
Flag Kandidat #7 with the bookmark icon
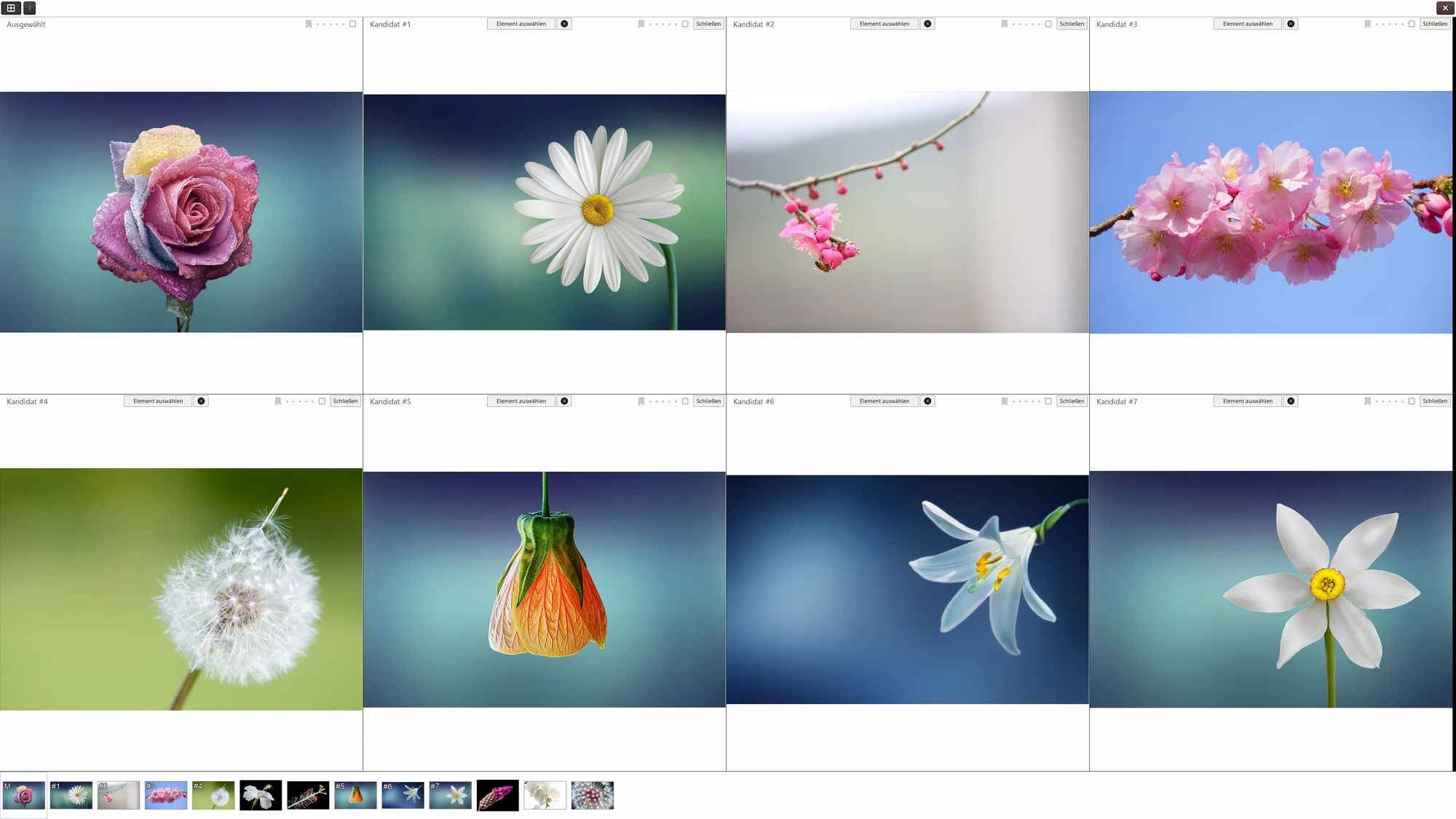(x=1368, y=401)
